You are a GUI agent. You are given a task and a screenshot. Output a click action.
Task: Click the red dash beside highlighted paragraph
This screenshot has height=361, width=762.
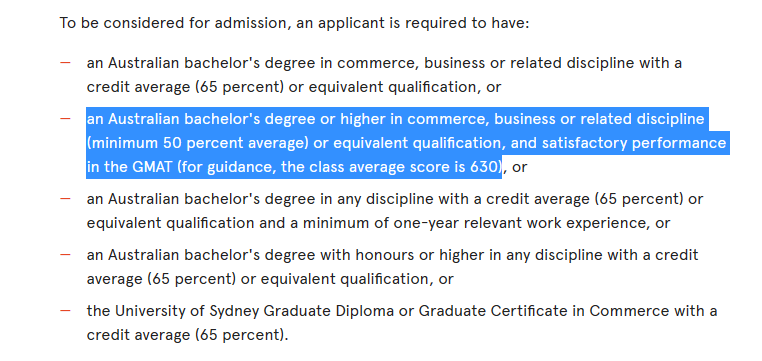pos(65,119)
